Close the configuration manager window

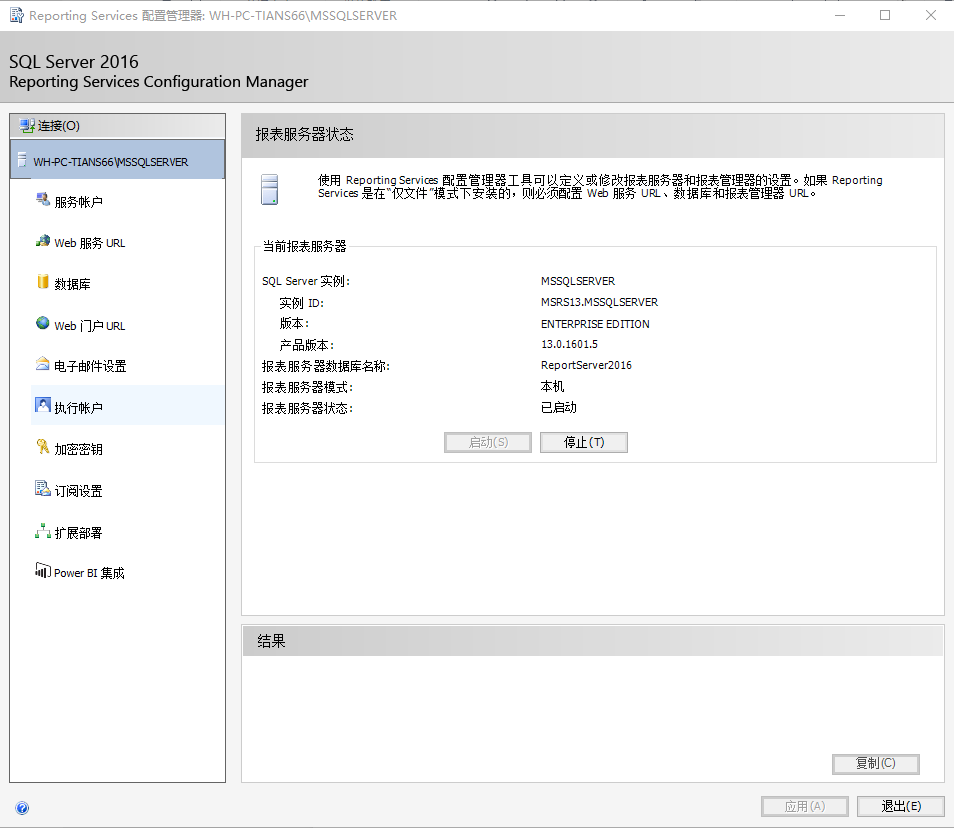[931, 15]
